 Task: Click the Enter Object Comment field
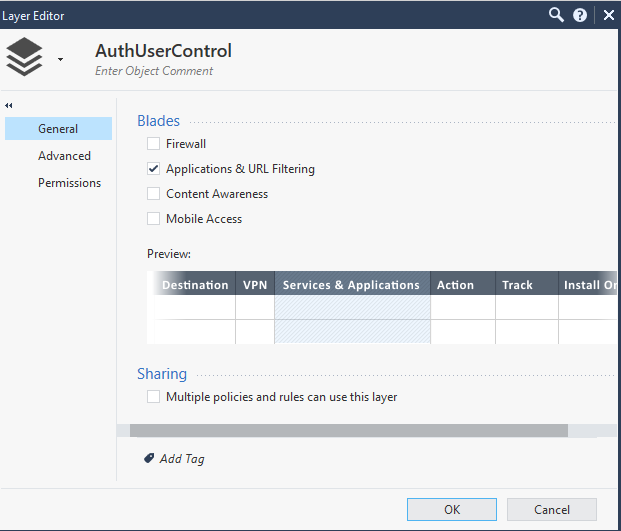[154, 71]
